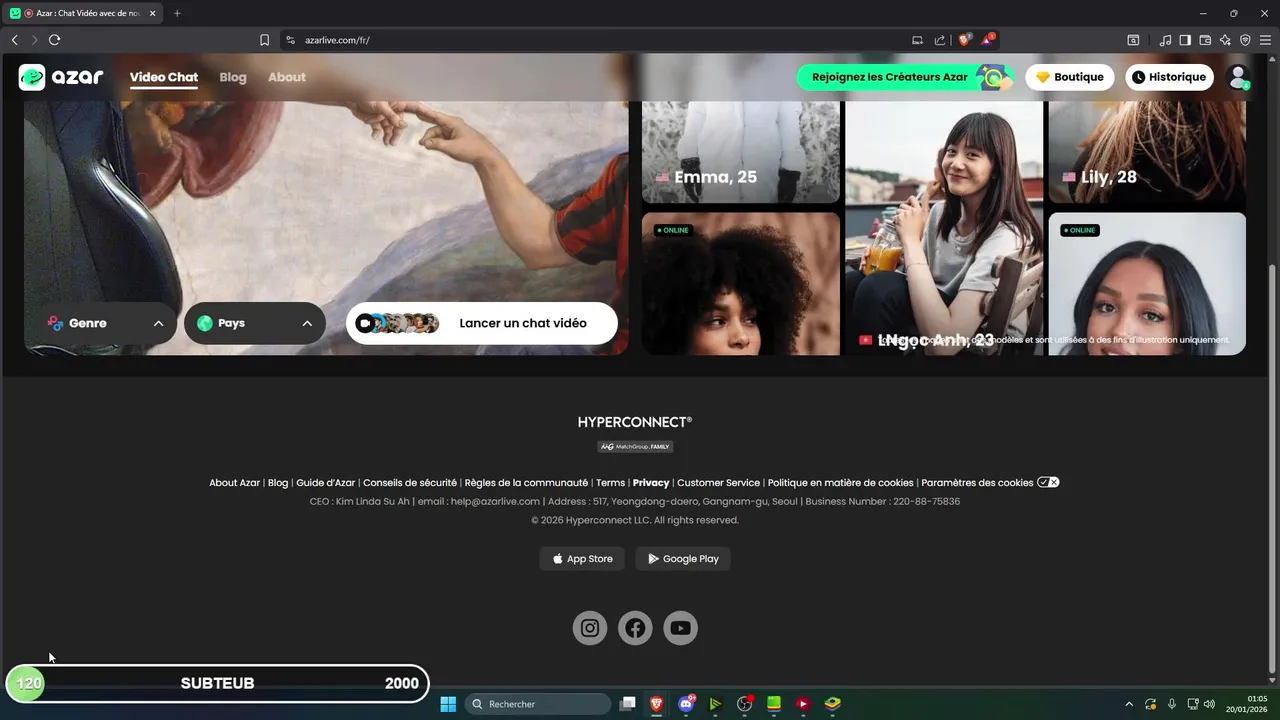Click the reload page icon
Screen dimensions: 1280x720
pos(54,40)
